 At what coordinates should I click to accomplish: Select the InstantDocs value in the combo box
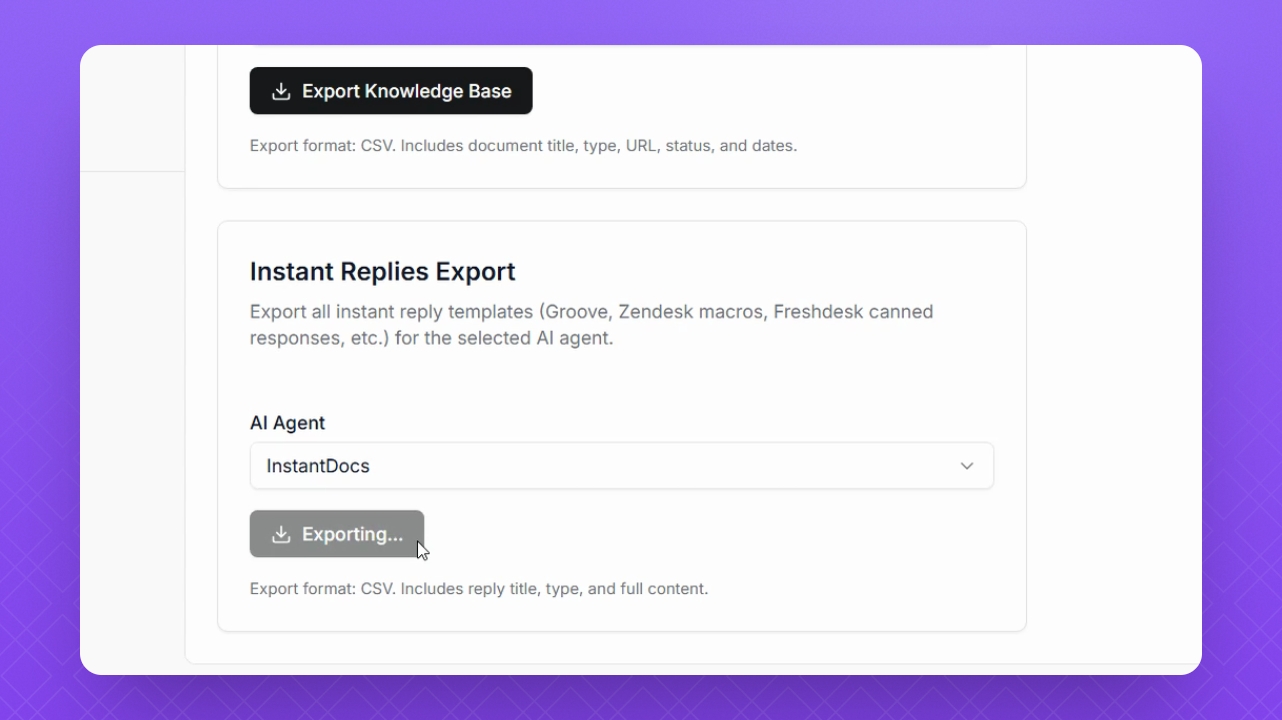coord(318,466)
